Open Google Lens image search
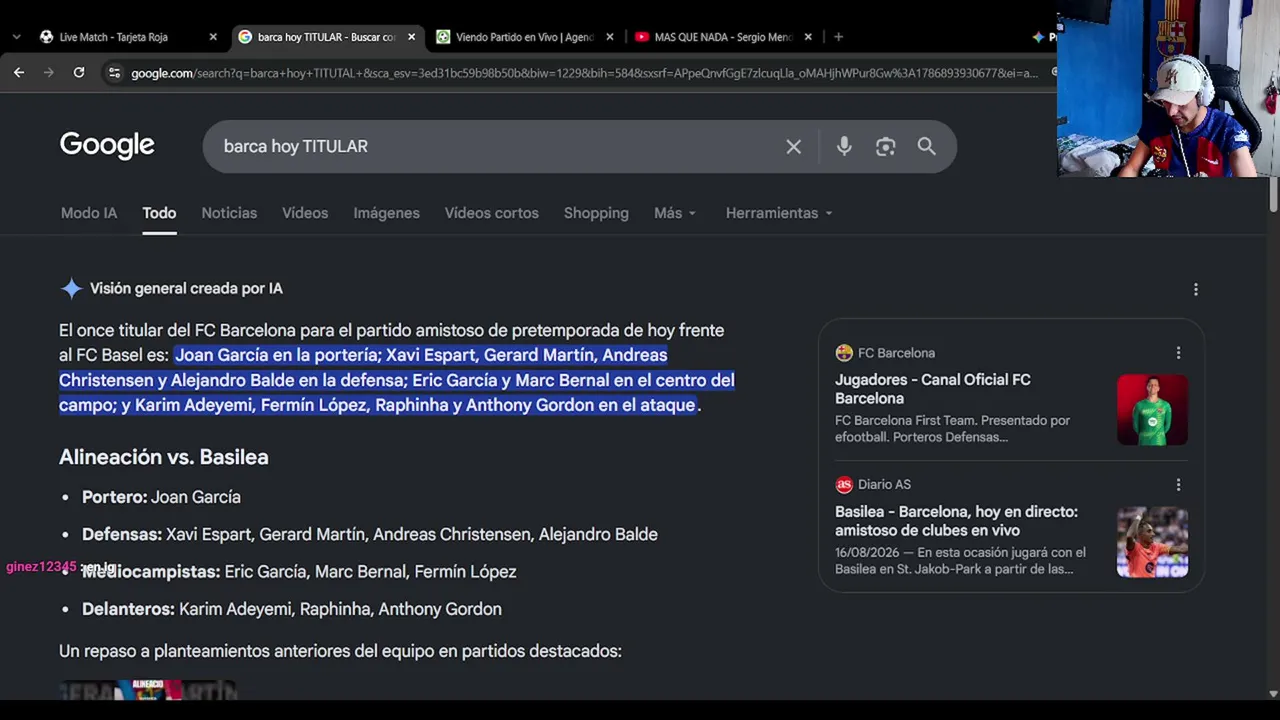The width and height of the screenshot is (1280, 720). [885, 147]
